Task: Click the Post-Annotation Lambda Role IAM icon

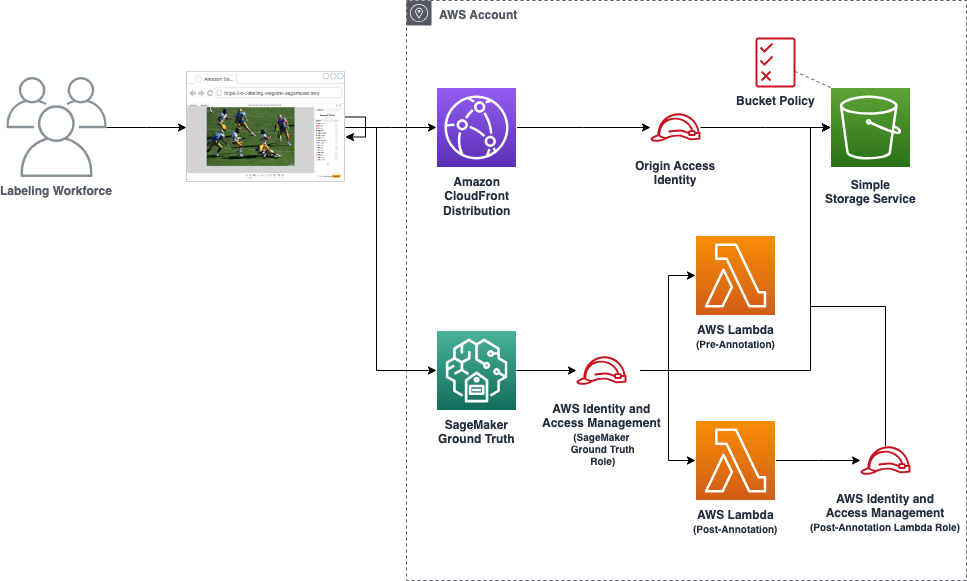Action: coord(886,461)
